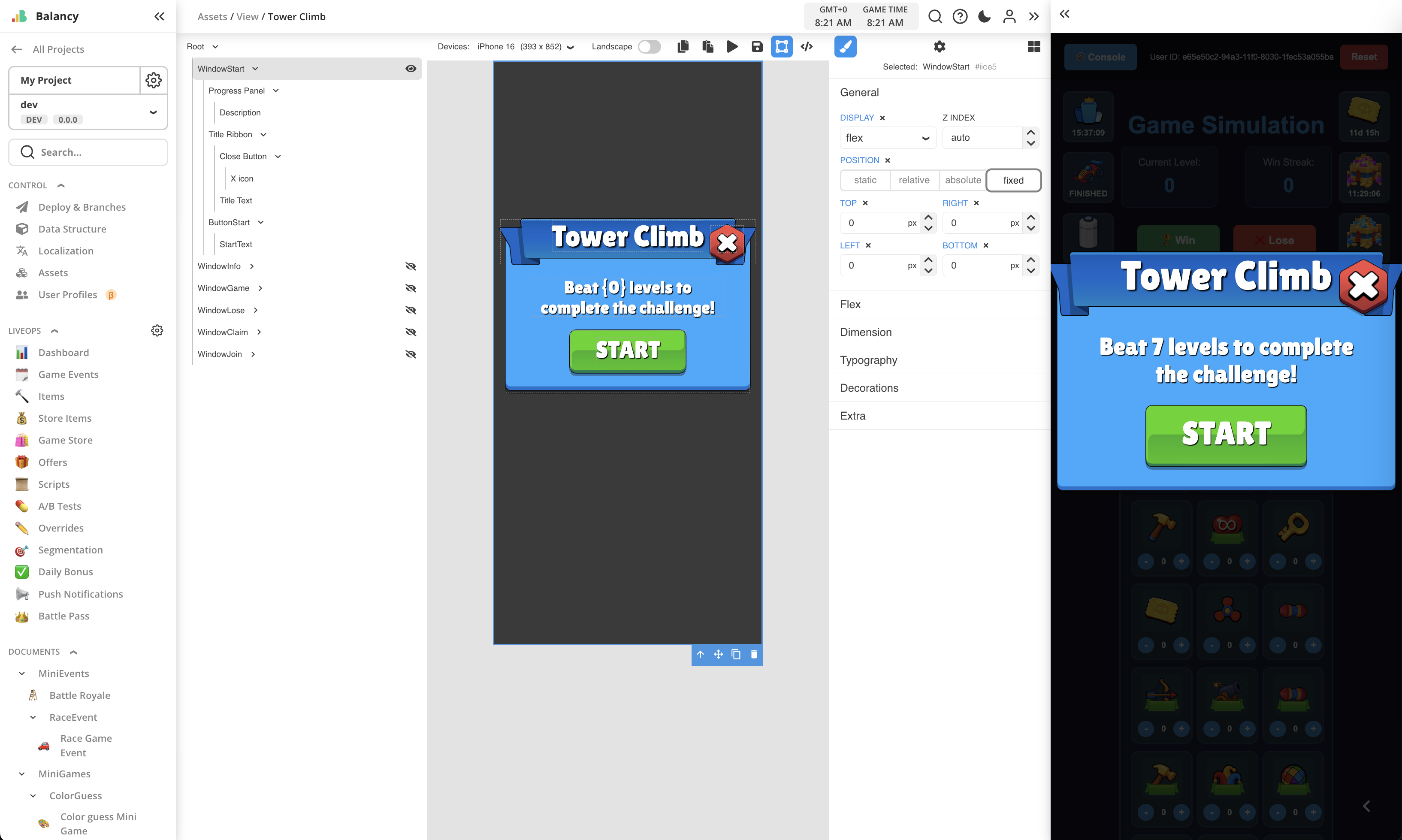
Task: Click the sidebar Search input field
Action: pos(88,152)
